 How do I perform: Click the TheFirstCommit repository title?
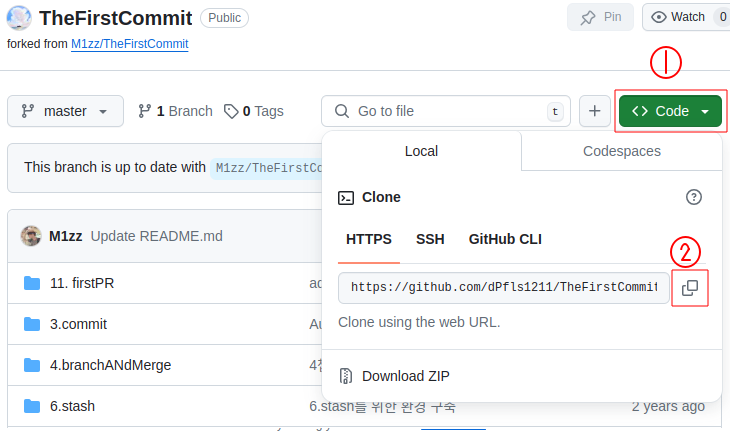pos(116,18)
